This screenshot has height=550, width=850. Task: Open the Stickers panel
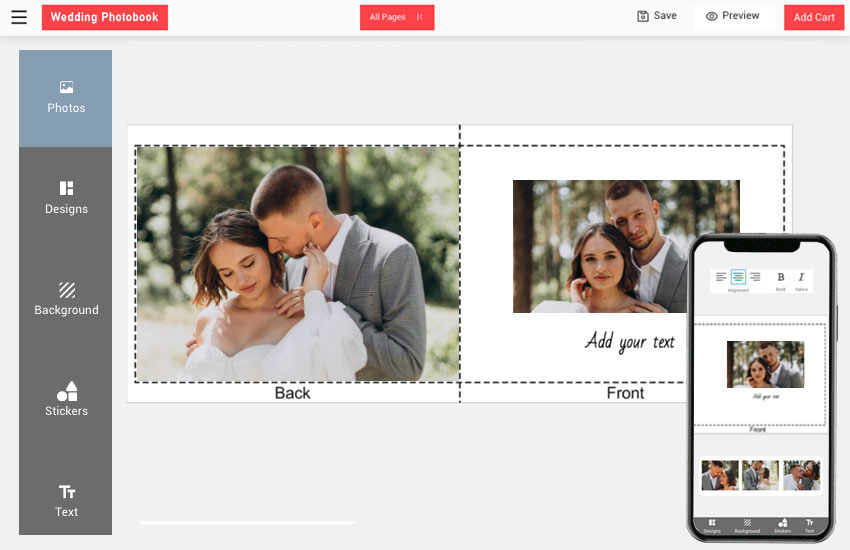tap(66, 399)
